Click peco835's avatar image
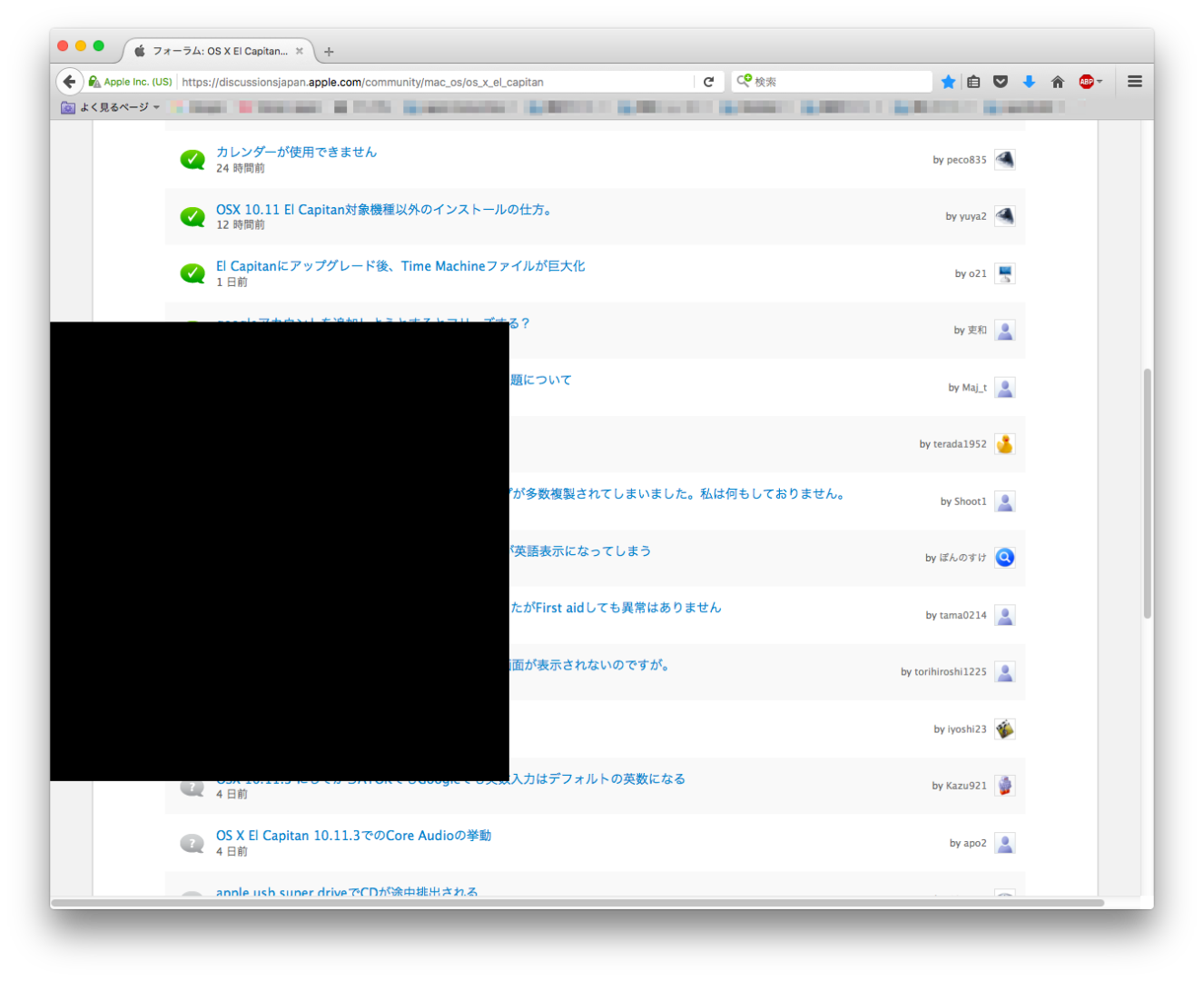1204x981 pixels. point(1004,160)
